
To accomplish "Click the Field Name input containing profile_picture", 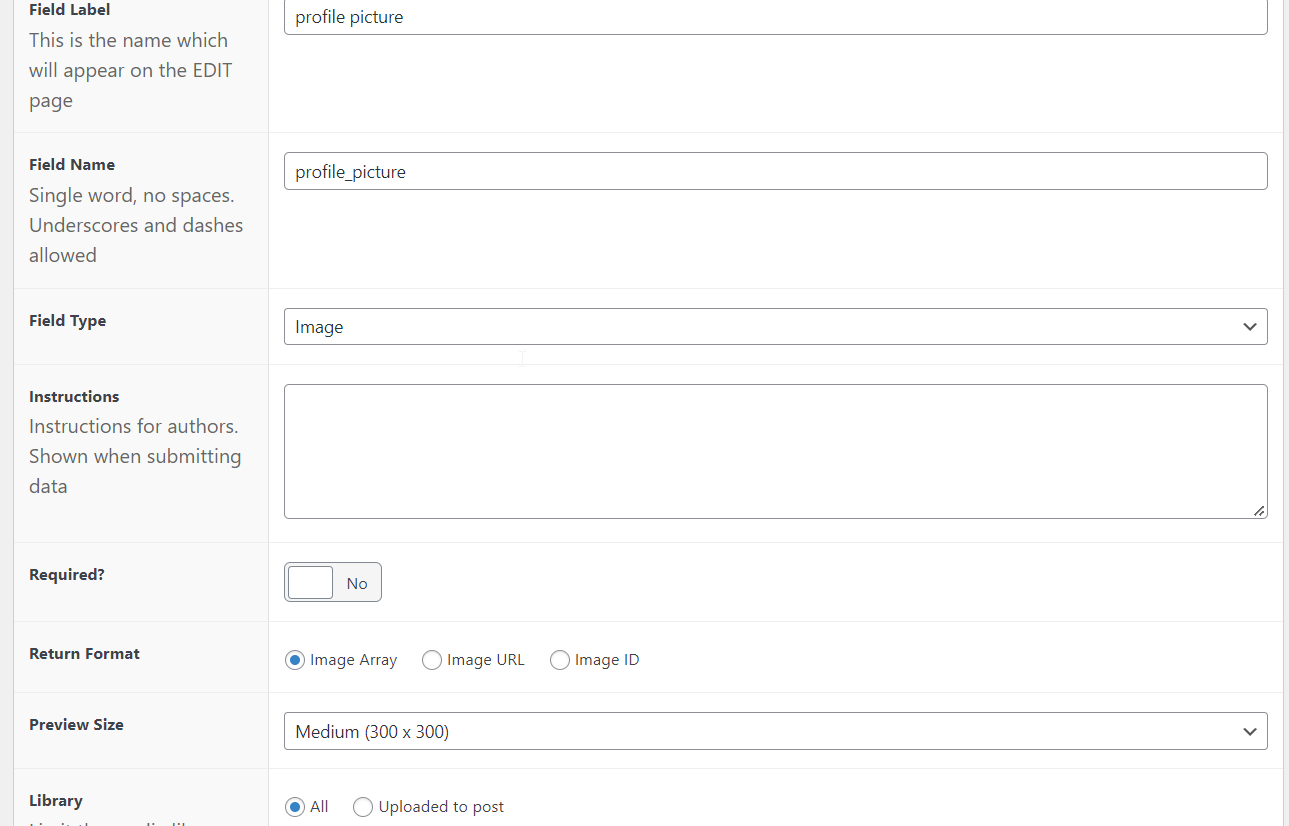I will click(775, 171).
